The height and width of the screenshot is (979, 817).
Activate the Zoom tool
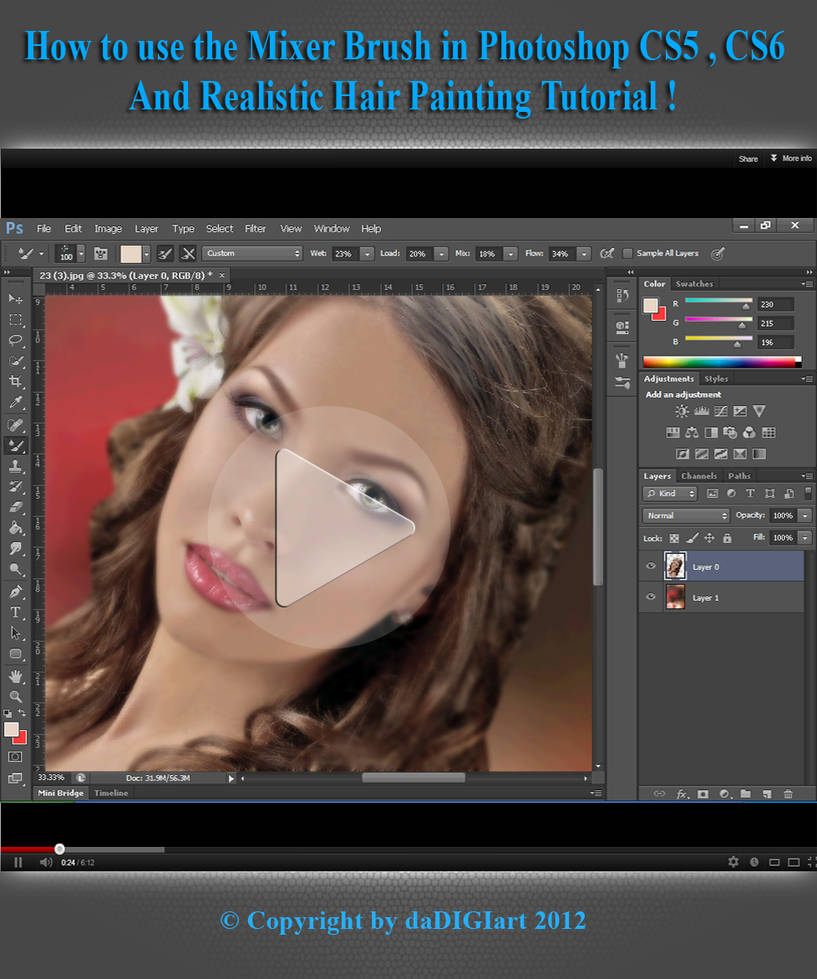15,697
